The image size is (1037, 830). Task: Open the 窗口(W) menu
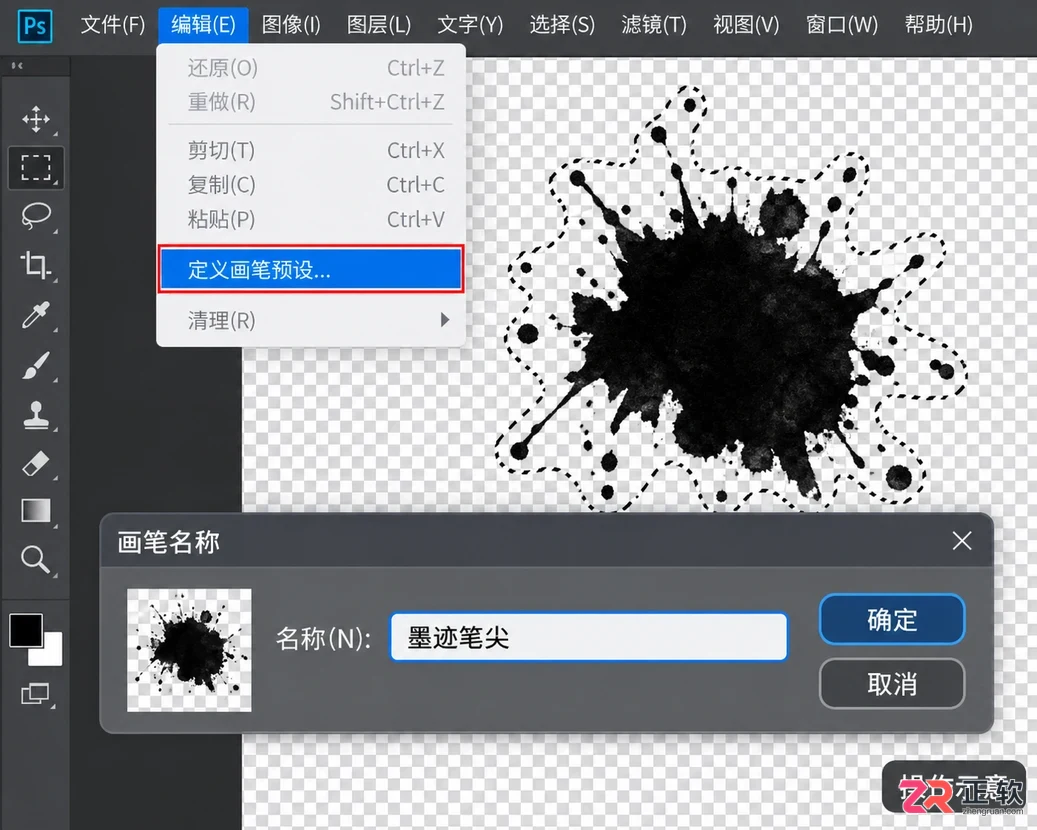[x=842, y=25]
